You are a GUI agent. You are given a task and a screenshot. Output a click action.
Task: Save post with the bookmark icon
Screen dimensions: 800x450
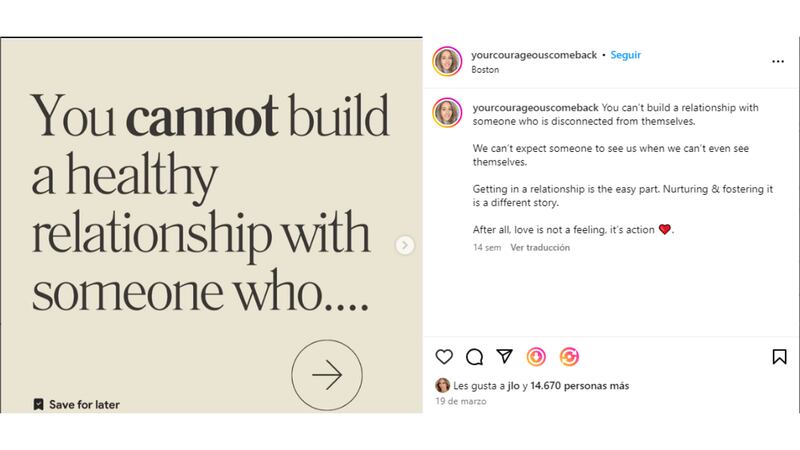click(x=779, y=356)
